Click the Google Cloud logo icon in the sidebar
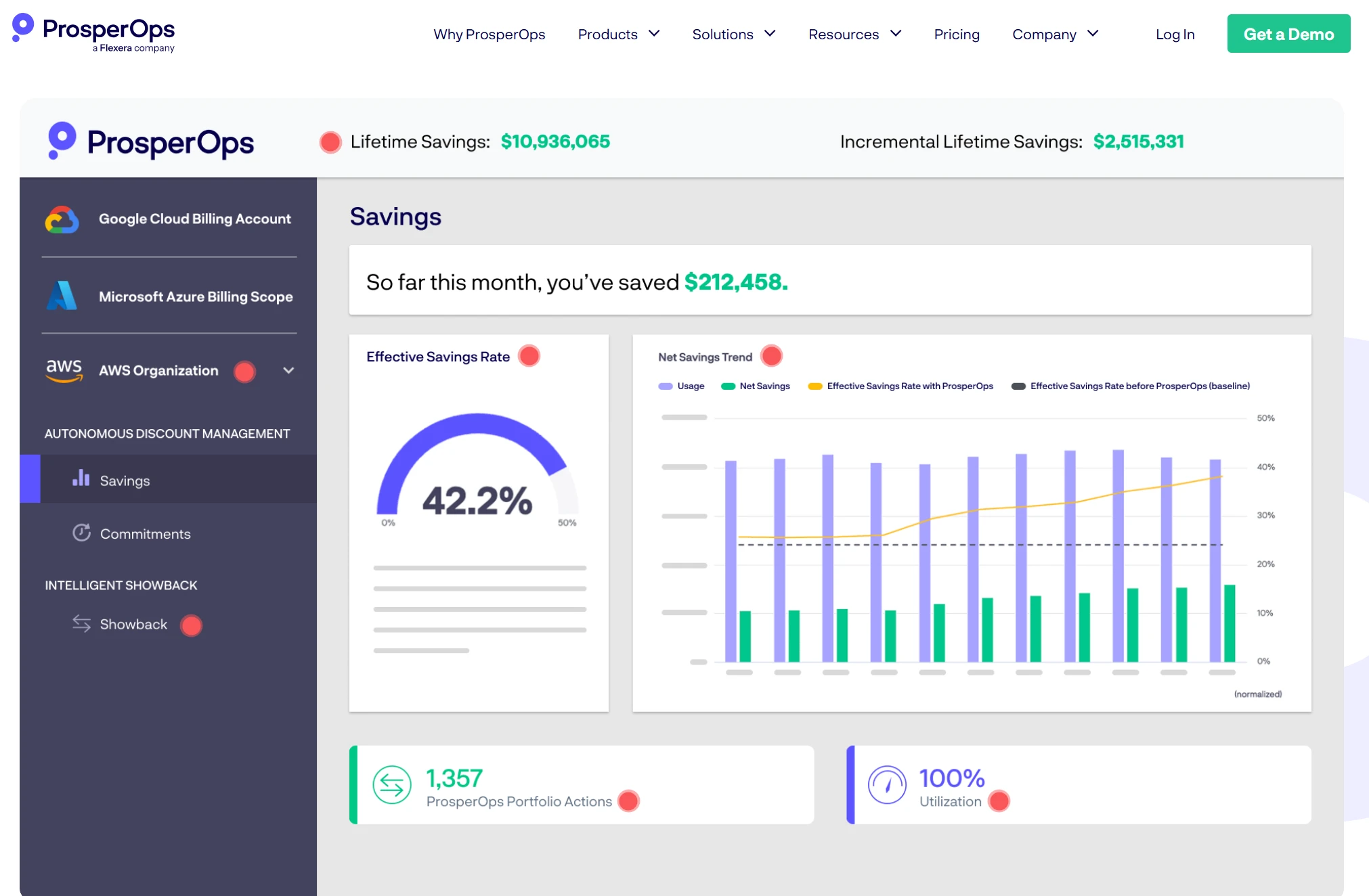This screenshot has height=896, width=1369. 62,219
